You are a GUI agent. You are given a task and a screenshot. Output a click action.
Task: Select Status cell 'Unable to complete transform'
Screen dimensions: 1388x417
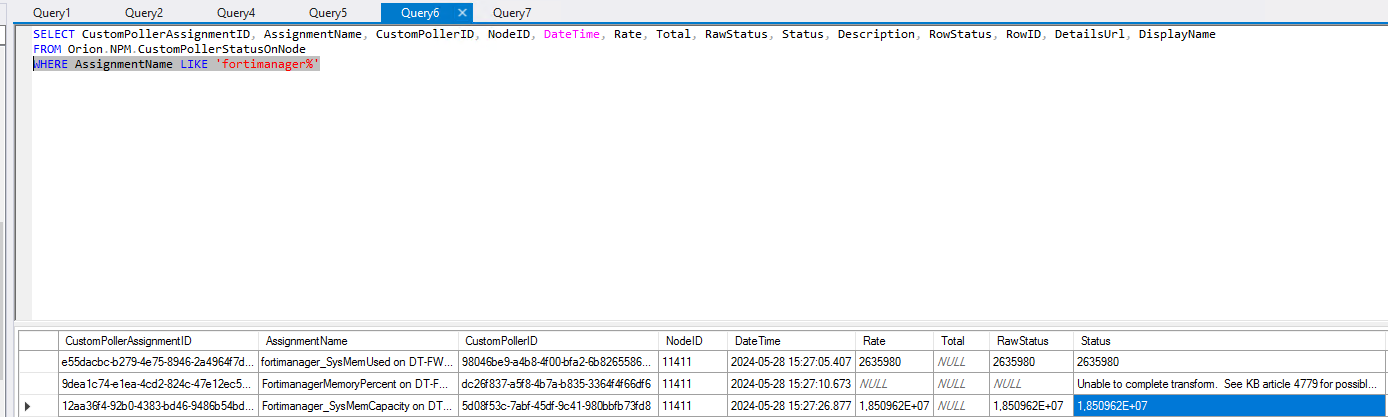click(1231, 384)
